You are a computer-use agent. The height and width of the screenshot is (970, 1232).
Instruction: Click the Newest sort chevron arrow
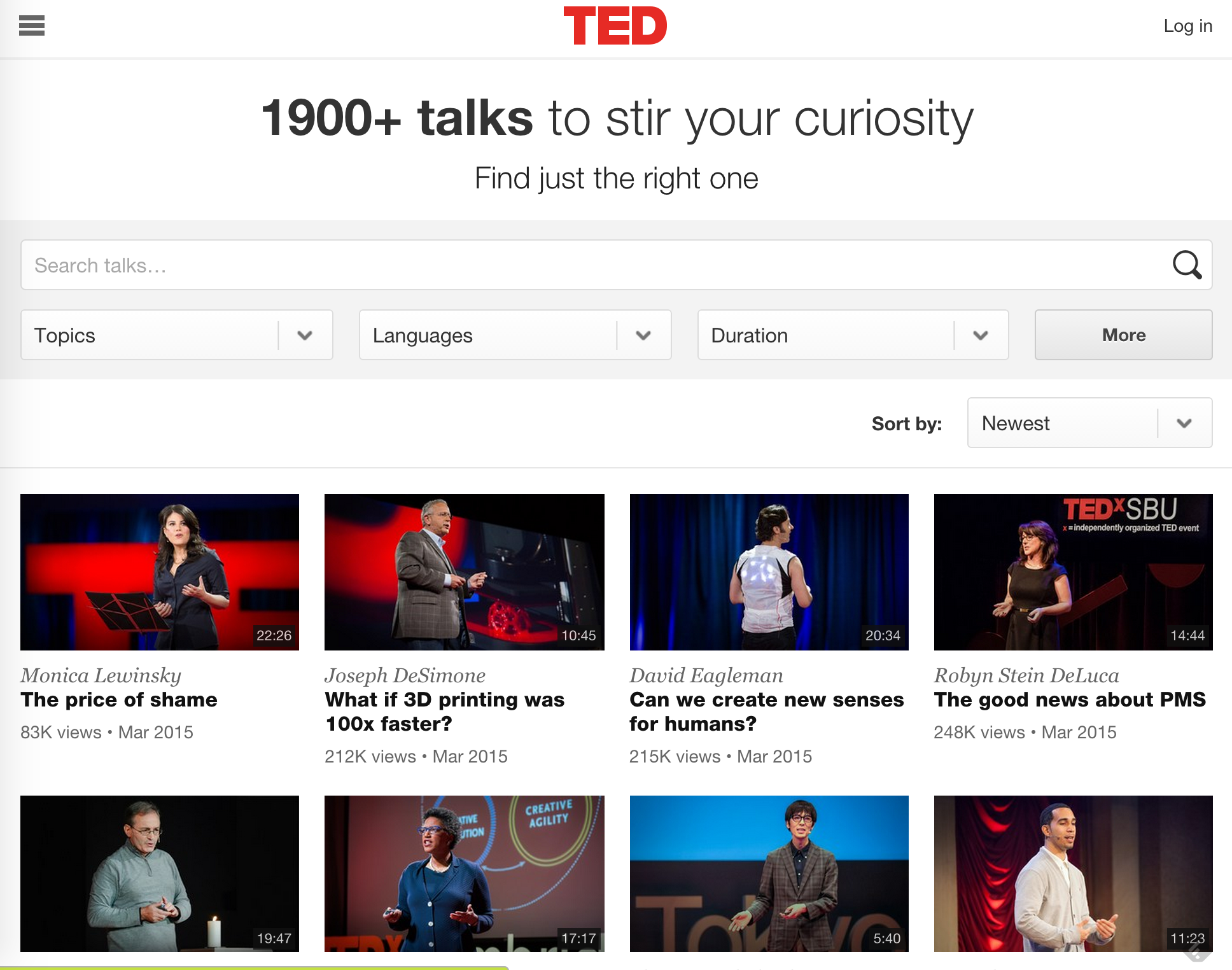tap(1184, 423)
